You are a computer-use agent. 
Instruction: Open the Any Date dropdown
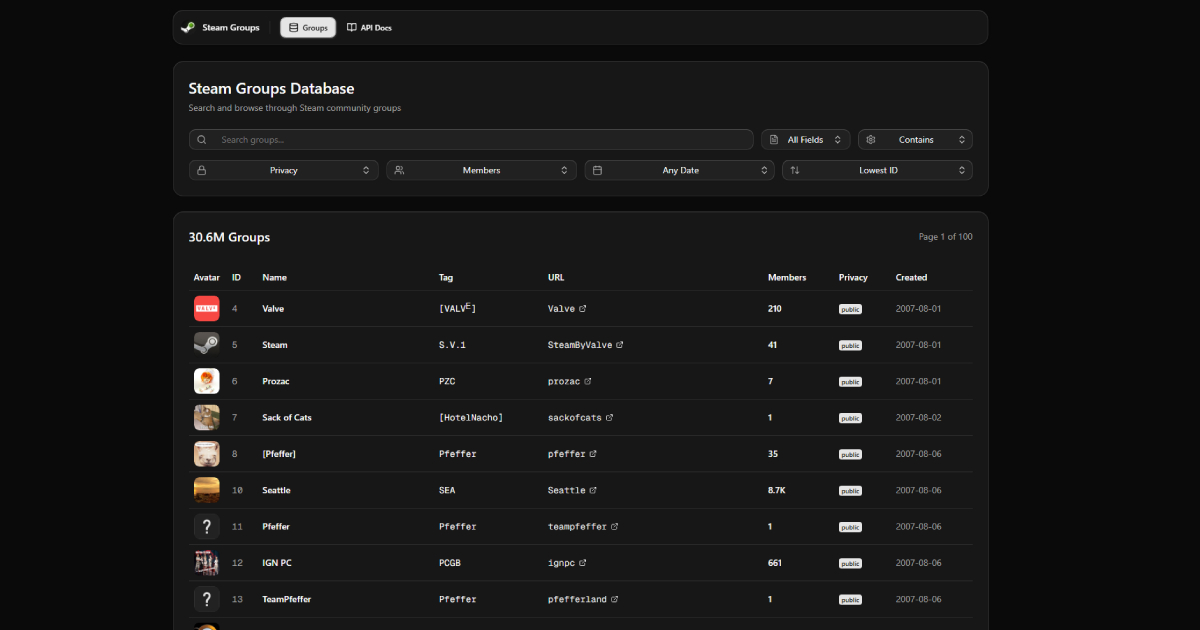[680, 170]
